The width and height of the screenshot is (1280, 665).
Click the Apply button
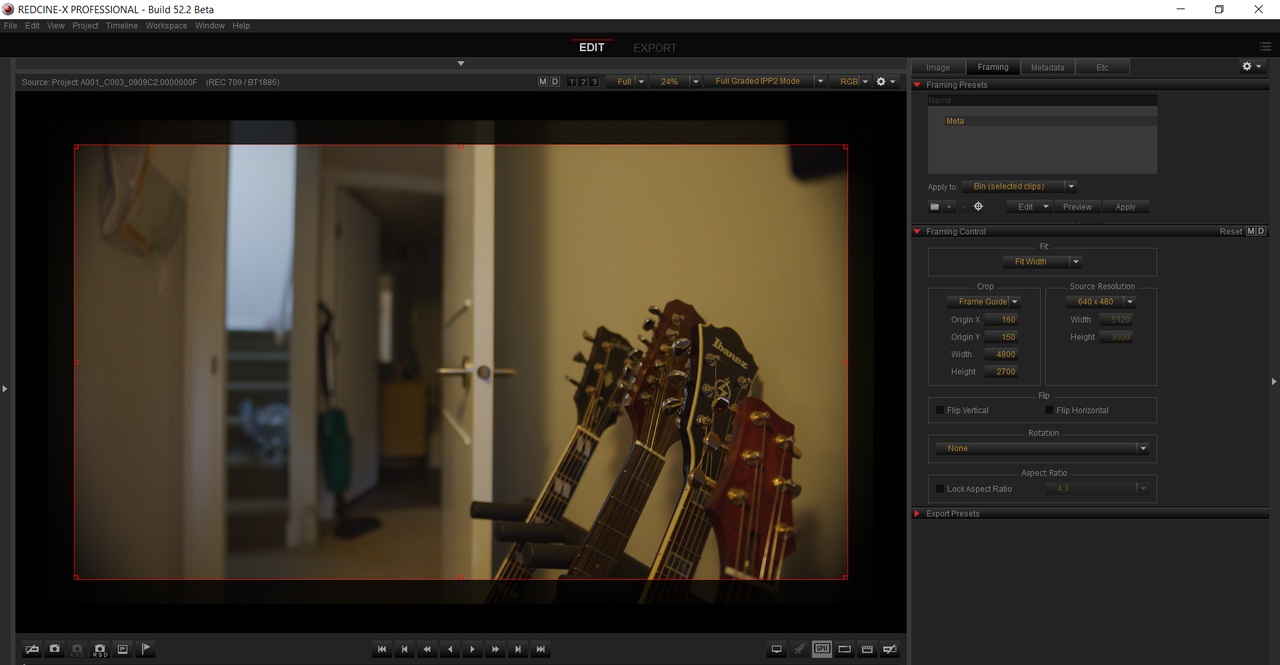(x=1126, y=207)
